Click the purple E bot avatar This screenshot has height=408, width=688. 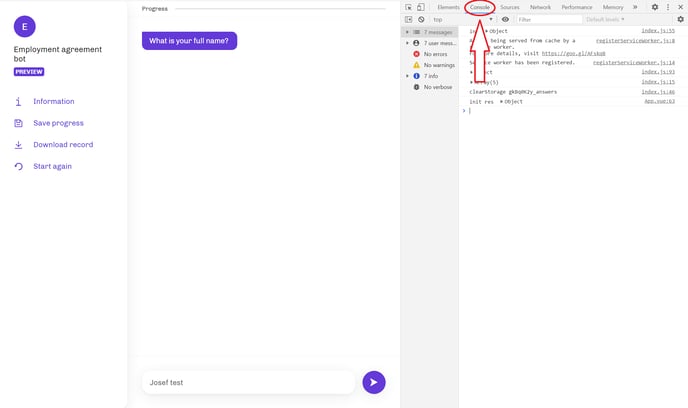point(25,27)
